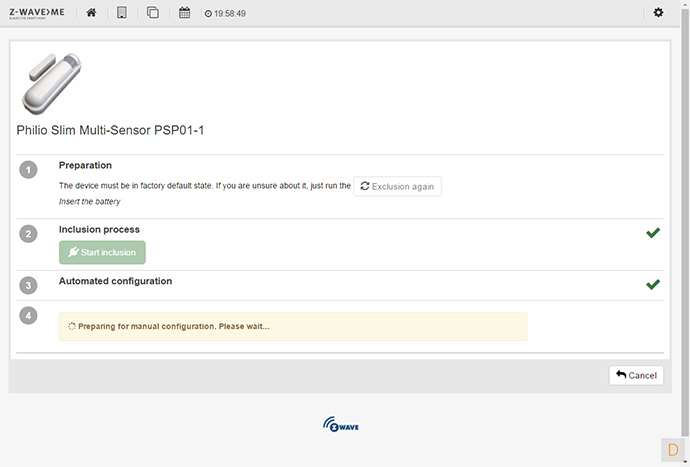690x467 pixels.
Task: Click the Philio sensor product image
Action: pos(51,83)
